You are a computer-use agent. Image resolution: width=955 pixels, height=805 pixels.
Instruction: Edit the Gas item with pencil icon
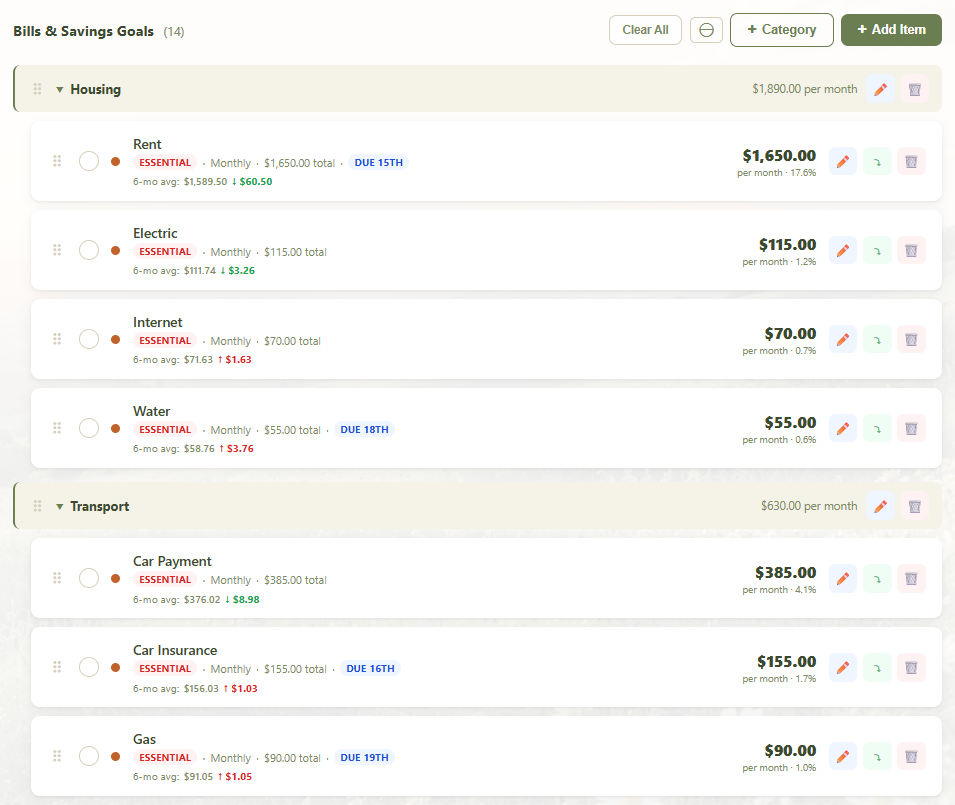[843, 756]
